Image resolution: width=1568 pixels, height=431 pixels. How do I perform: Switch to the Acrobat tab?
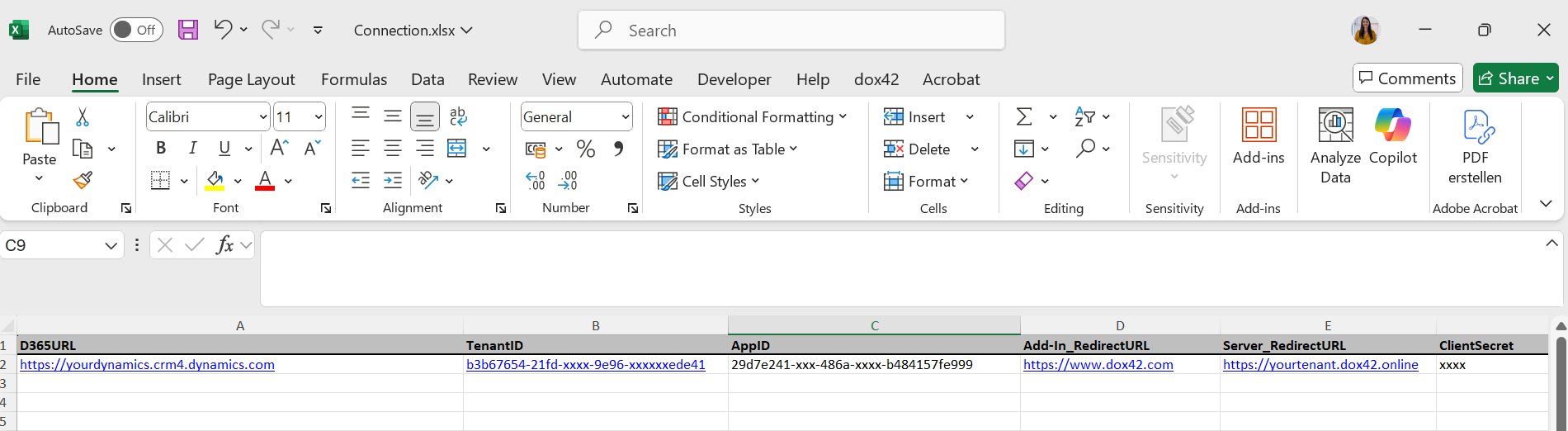tap(951, 79)
